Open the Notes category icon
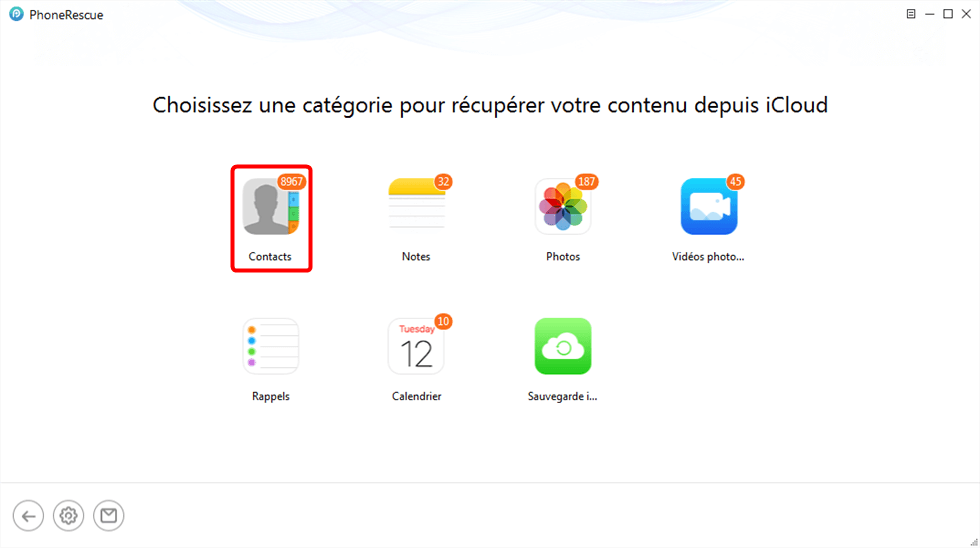The width and height of the screenshot is (980, 548). [416, 206]
